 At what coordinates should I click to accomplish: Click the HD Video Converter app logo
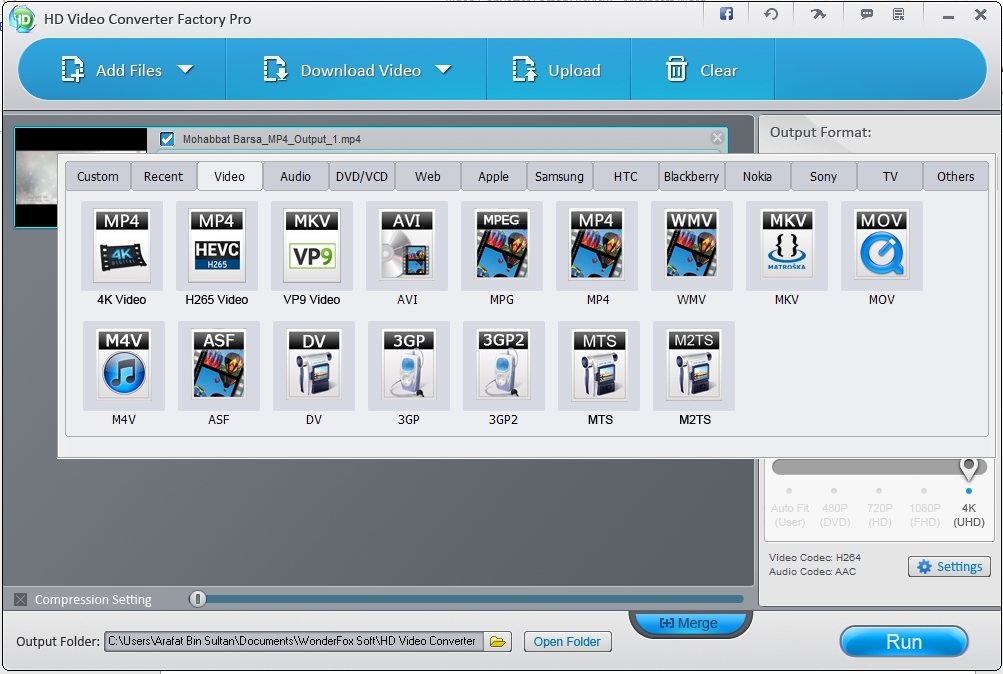click(23, 19)
